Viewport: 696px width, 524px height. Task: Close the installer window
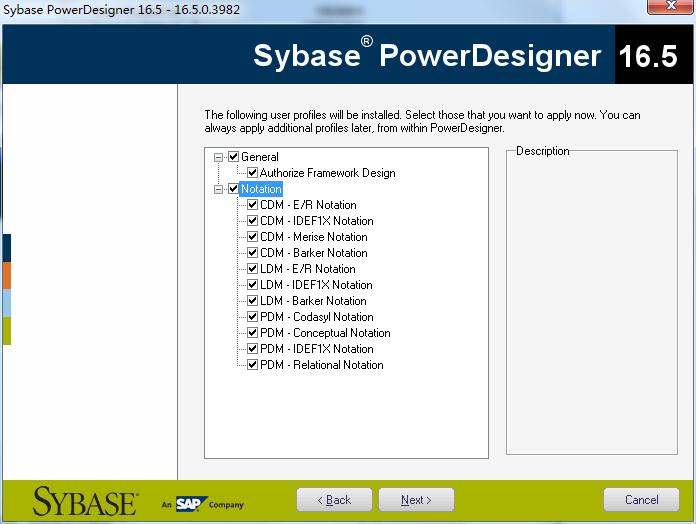[x=671, y=6]
